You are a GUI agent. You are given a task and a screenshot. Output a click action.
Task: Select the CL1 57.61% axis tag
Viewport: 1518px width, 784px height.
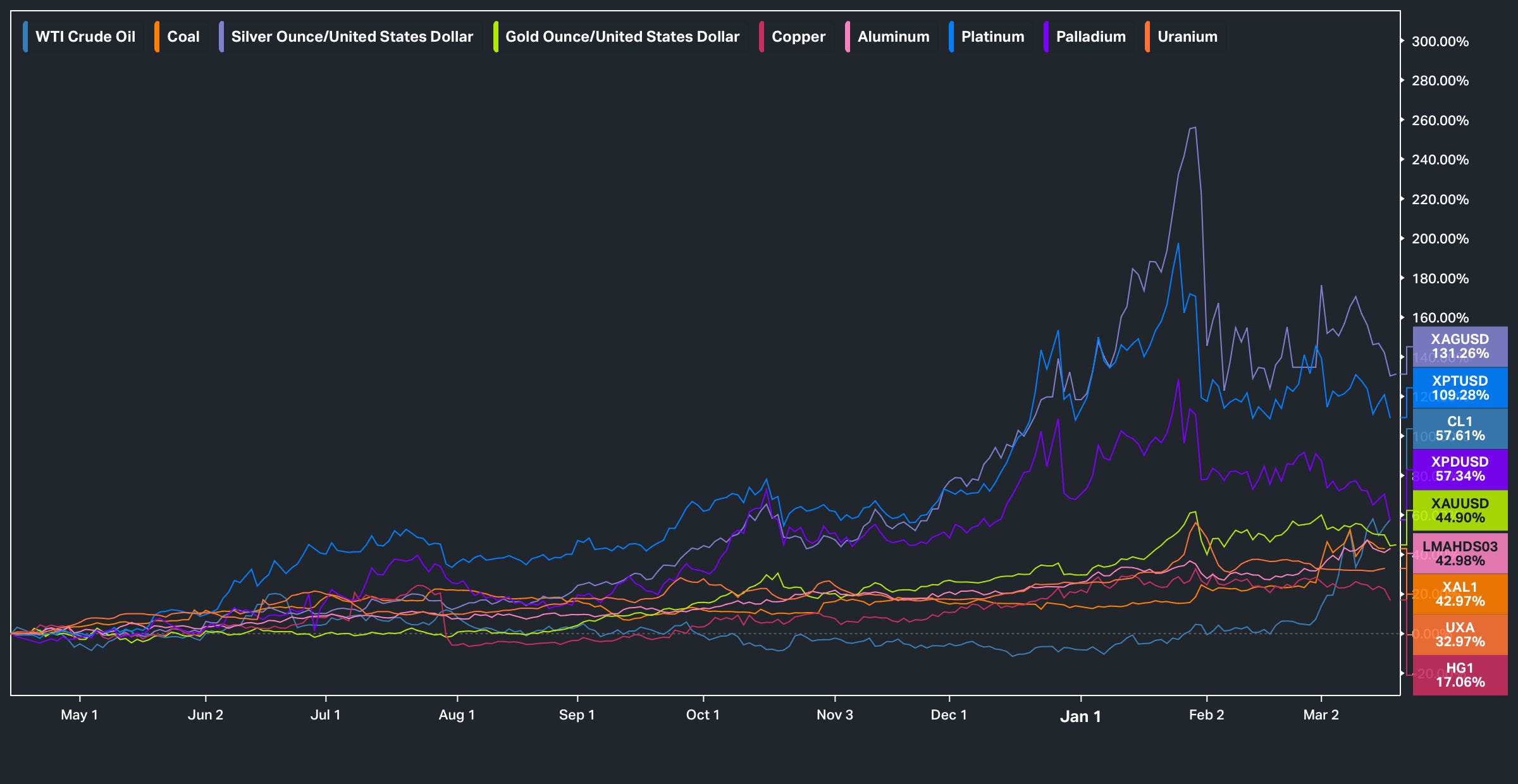pos(1460,429)
